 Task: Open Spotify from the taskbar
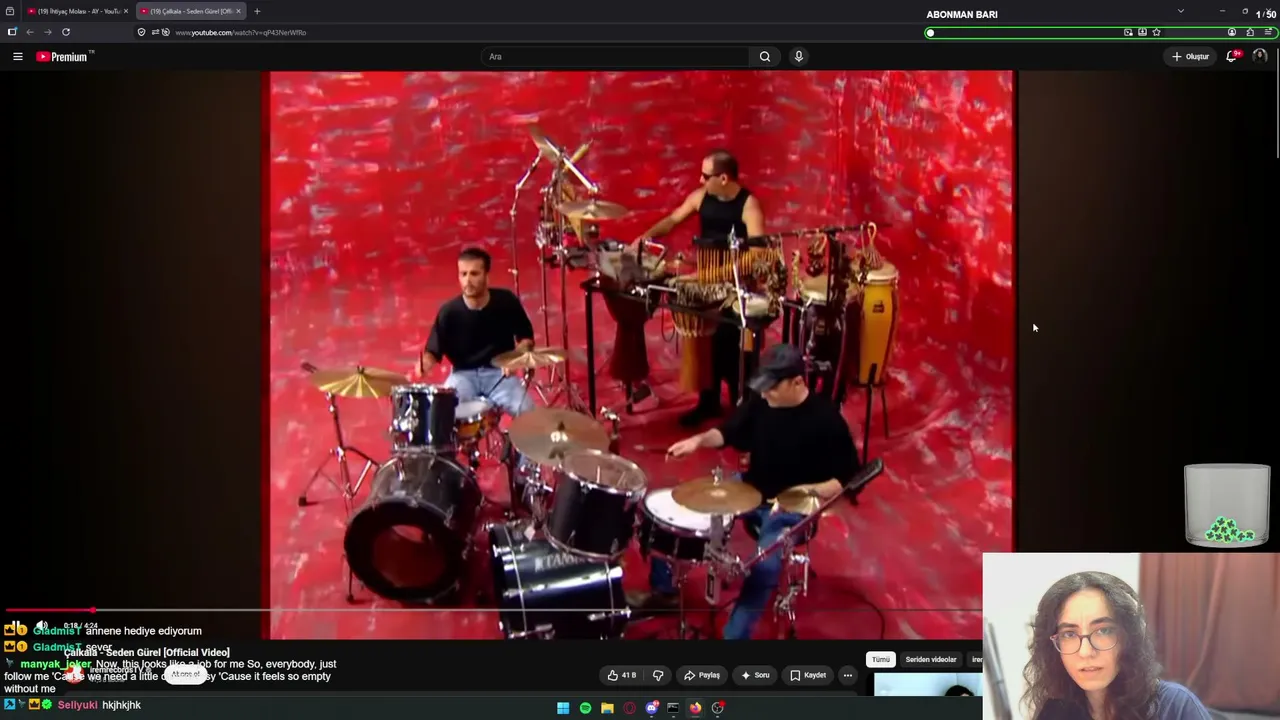point(585,708)
